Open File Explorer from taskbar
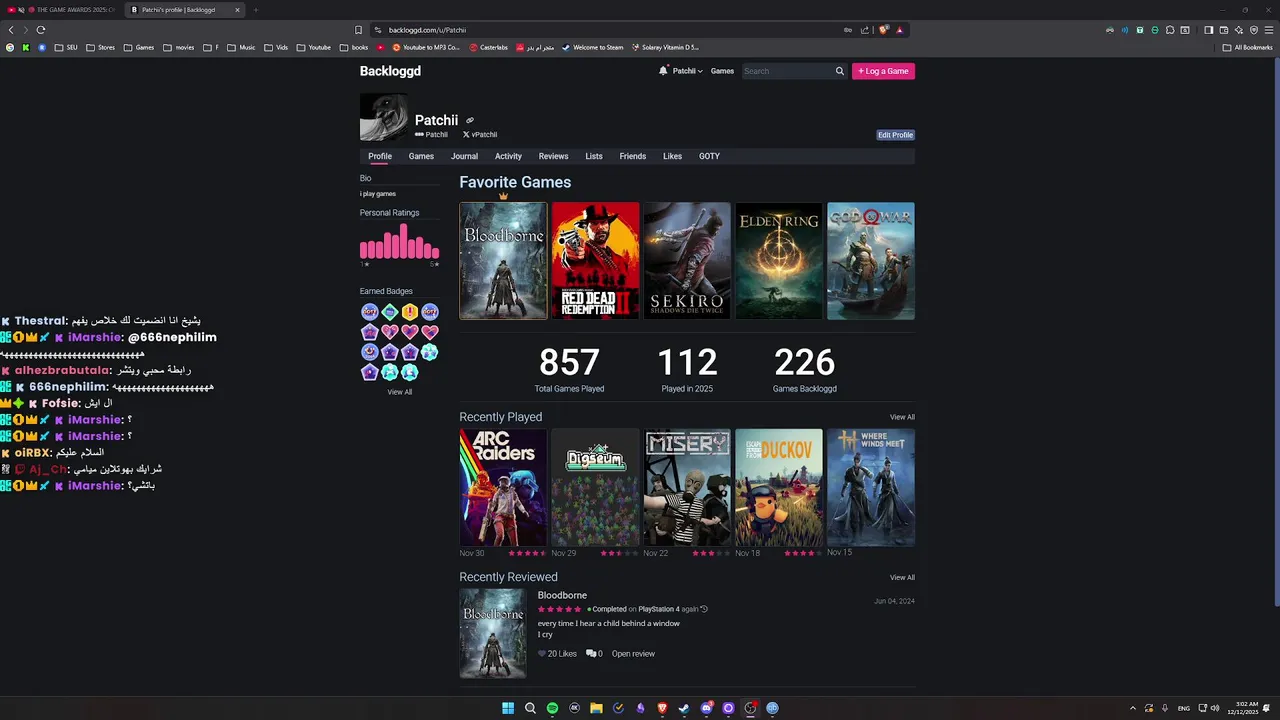 (596, 708)
